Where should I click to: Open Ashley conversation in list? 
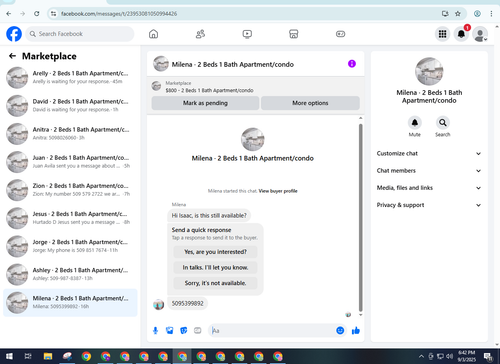pos(70,274)
